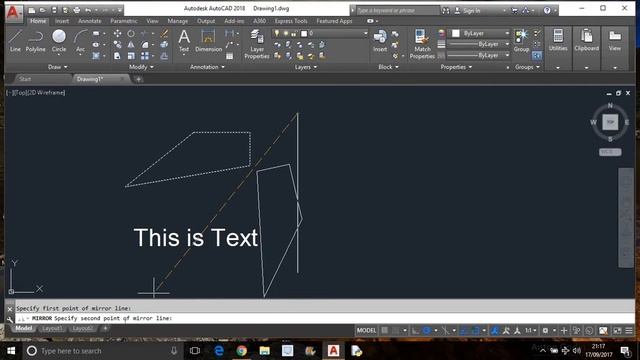Viewport: 640px width, 360px height.
Task: Switch to the Start file tab
Action: coord(25,79)
